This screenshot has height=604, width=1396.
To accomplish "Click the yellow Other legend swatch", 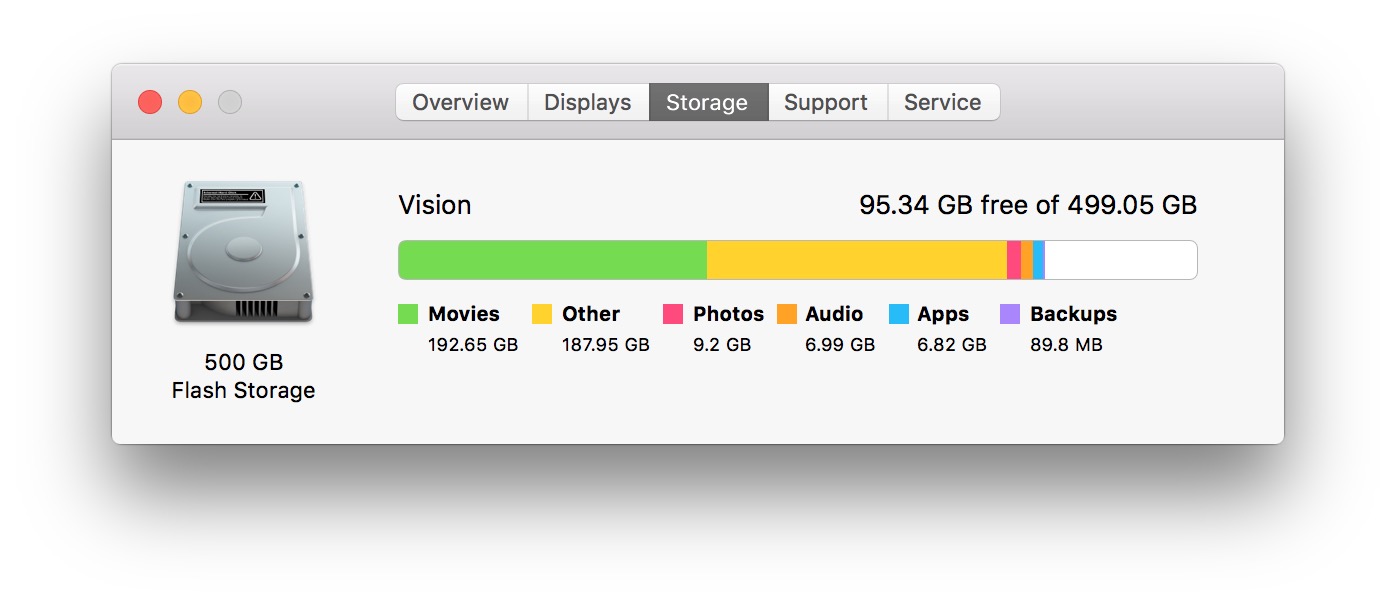I will coord(542,314).
